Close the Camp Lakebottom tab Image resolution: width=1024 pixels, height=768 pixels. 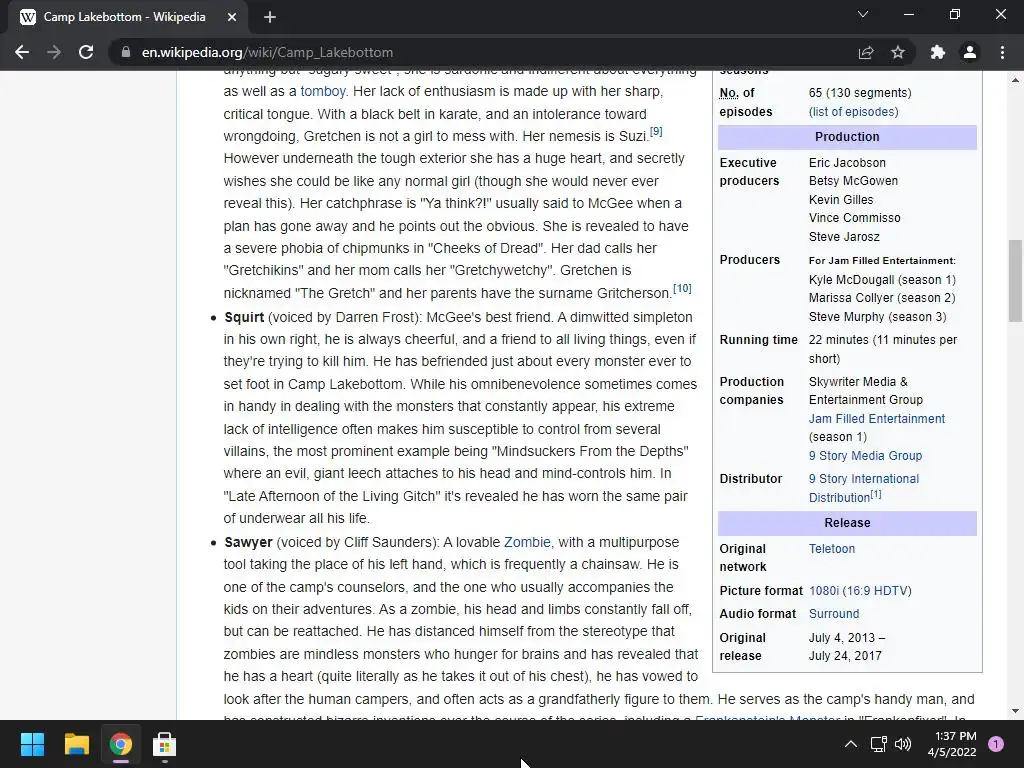pos(232,17)
